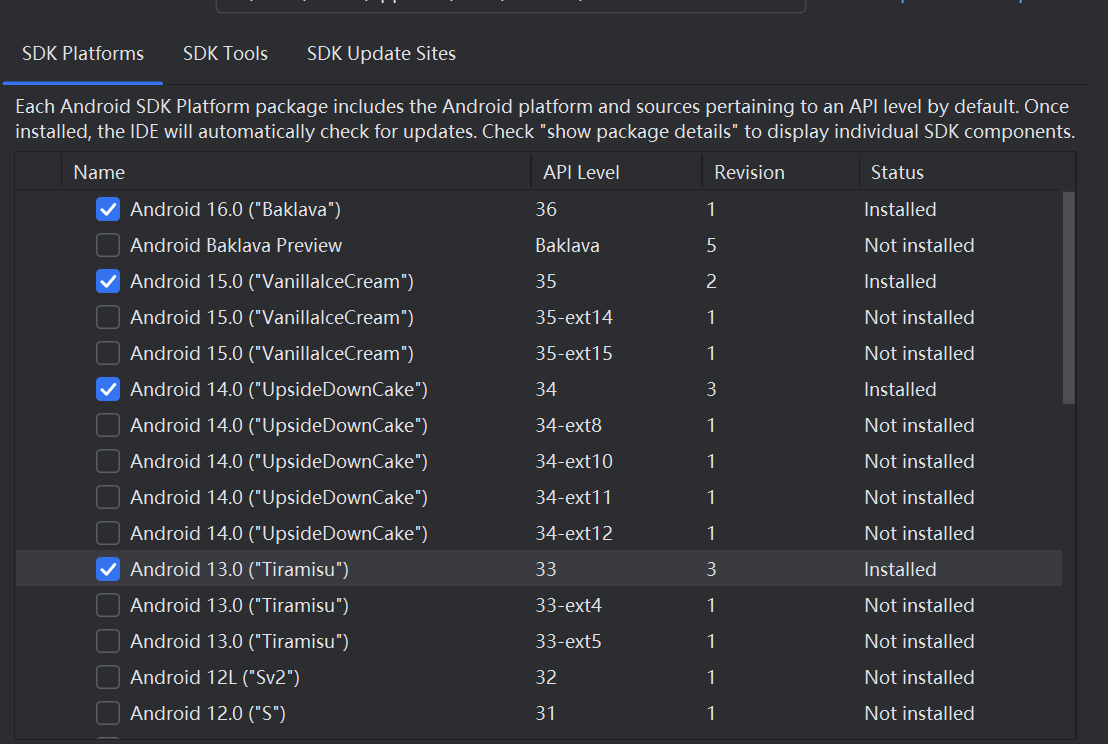
Task: Uncheck Android 16.0 Baklava checkbox
Action: pos(108,209)
